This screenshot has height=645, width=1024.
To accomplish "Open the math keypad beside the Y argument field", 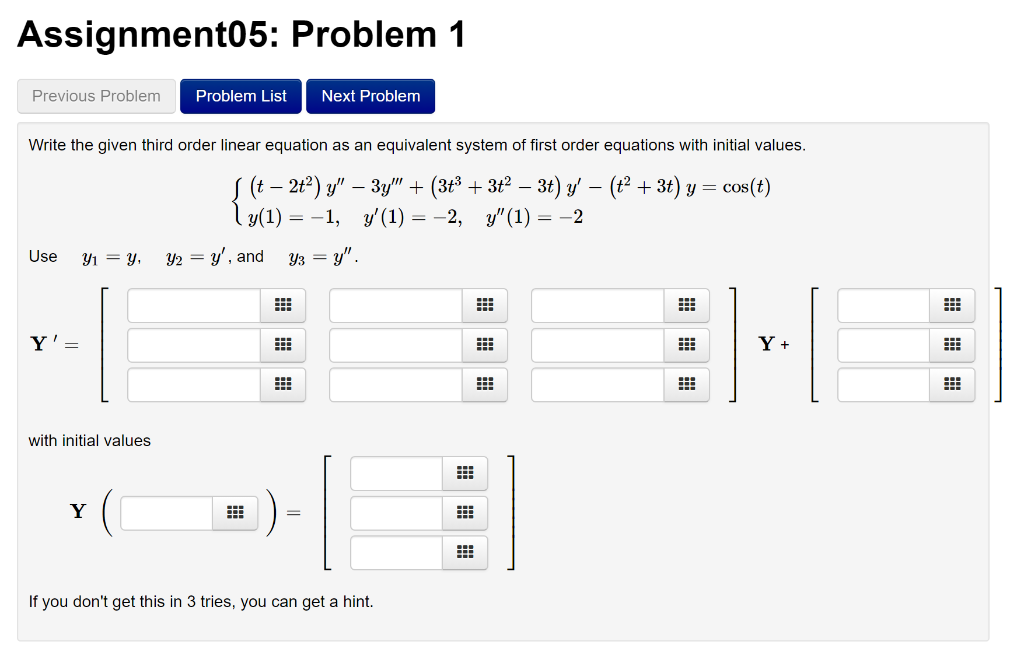I will 235,511.
